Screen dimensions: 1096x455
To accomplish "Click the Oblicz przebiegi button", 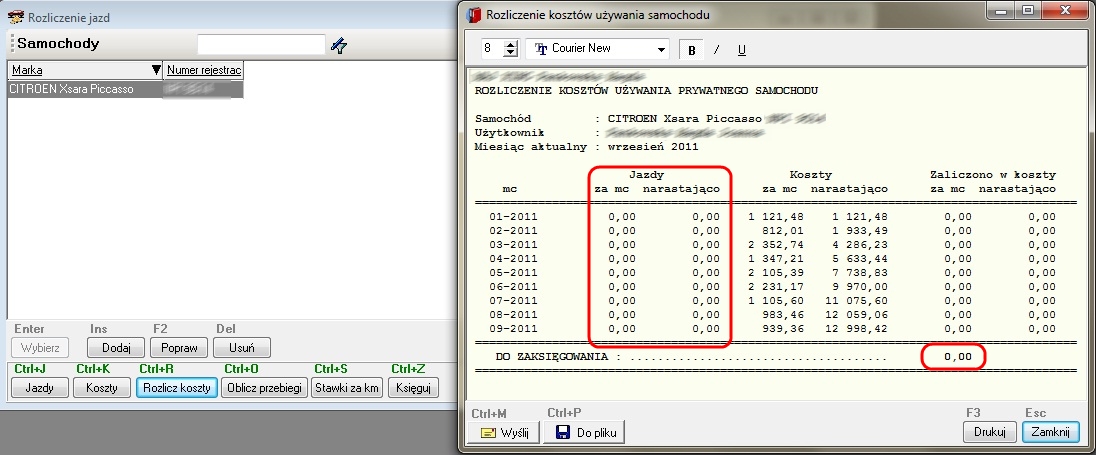I will pos(264,387).
